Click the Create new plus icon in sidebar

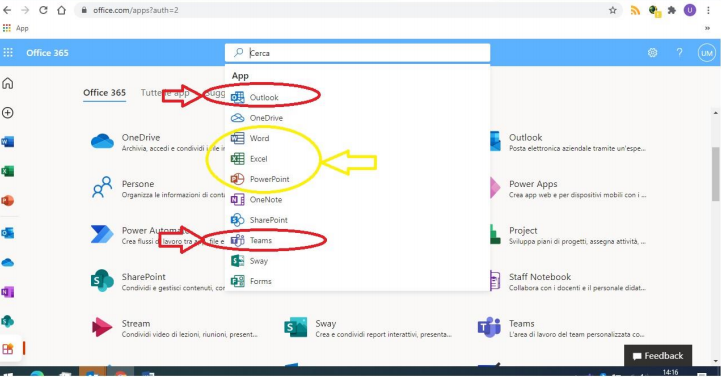click(8, 113)
